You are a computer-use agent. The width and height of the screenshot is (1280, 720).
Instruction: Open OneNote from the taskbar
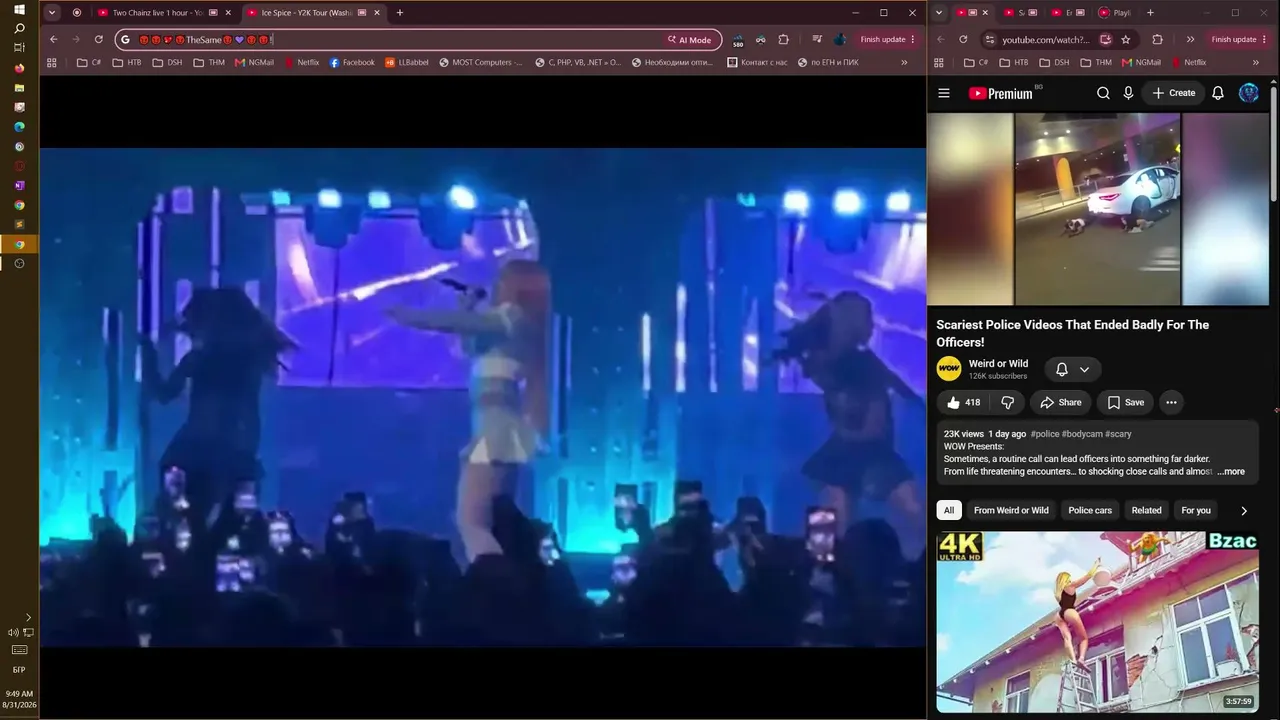point(19,185)
